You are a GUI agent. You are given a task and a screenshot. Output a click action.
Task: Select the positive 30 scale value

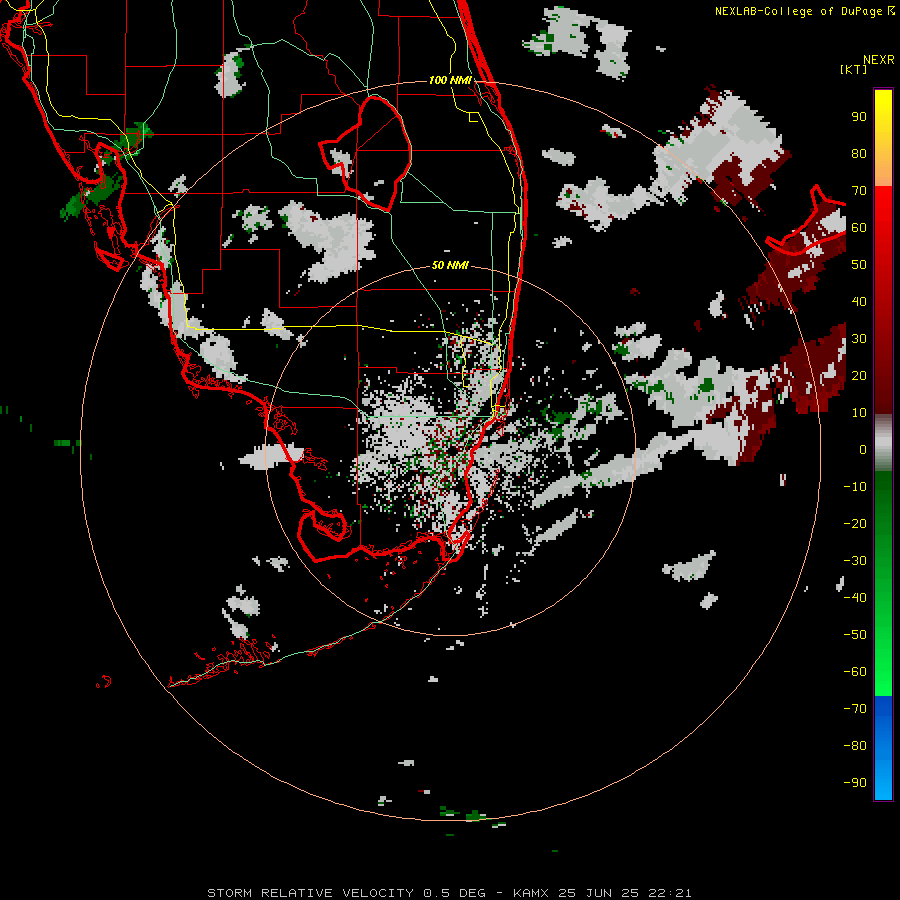(x=859, y=339)
